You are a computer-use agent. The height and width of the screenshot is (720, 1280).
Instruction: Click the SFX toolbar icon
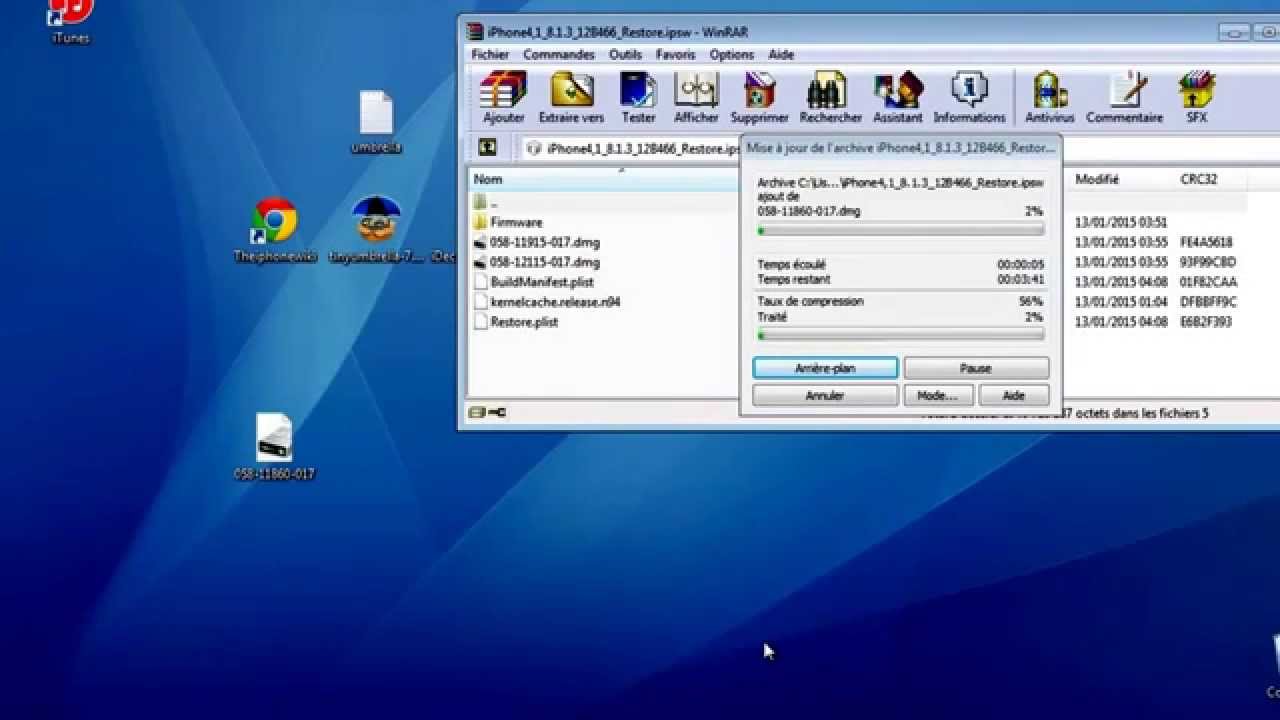1196,97
